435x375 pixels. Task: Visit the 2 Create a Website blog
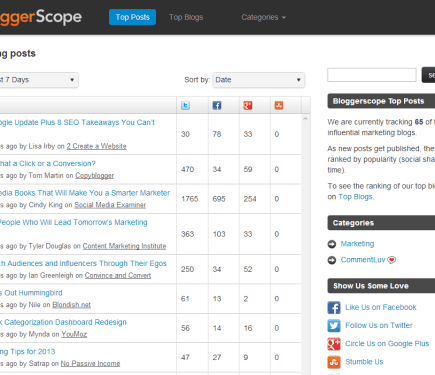tap(96, 146)
